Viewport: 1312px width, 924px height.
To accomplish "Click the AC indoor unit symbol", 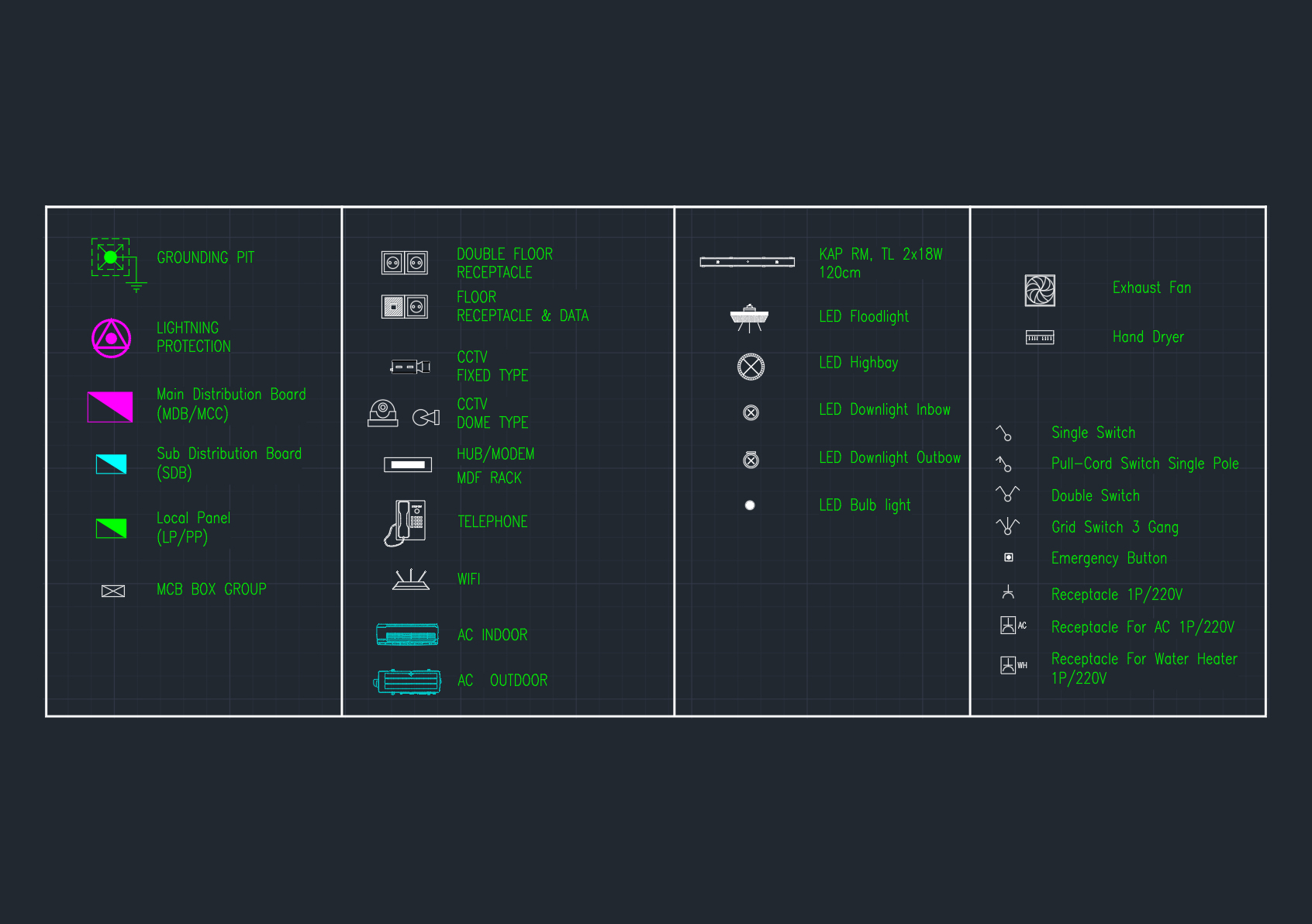I will pos(407,635).
